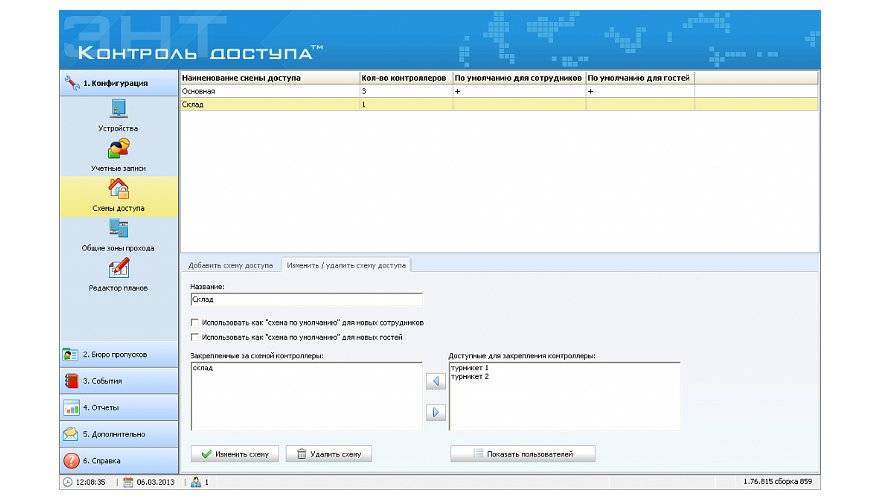Launch the Редактор планов icon
Viewport: 880px width, 500px height.
[x=118, y=269]
